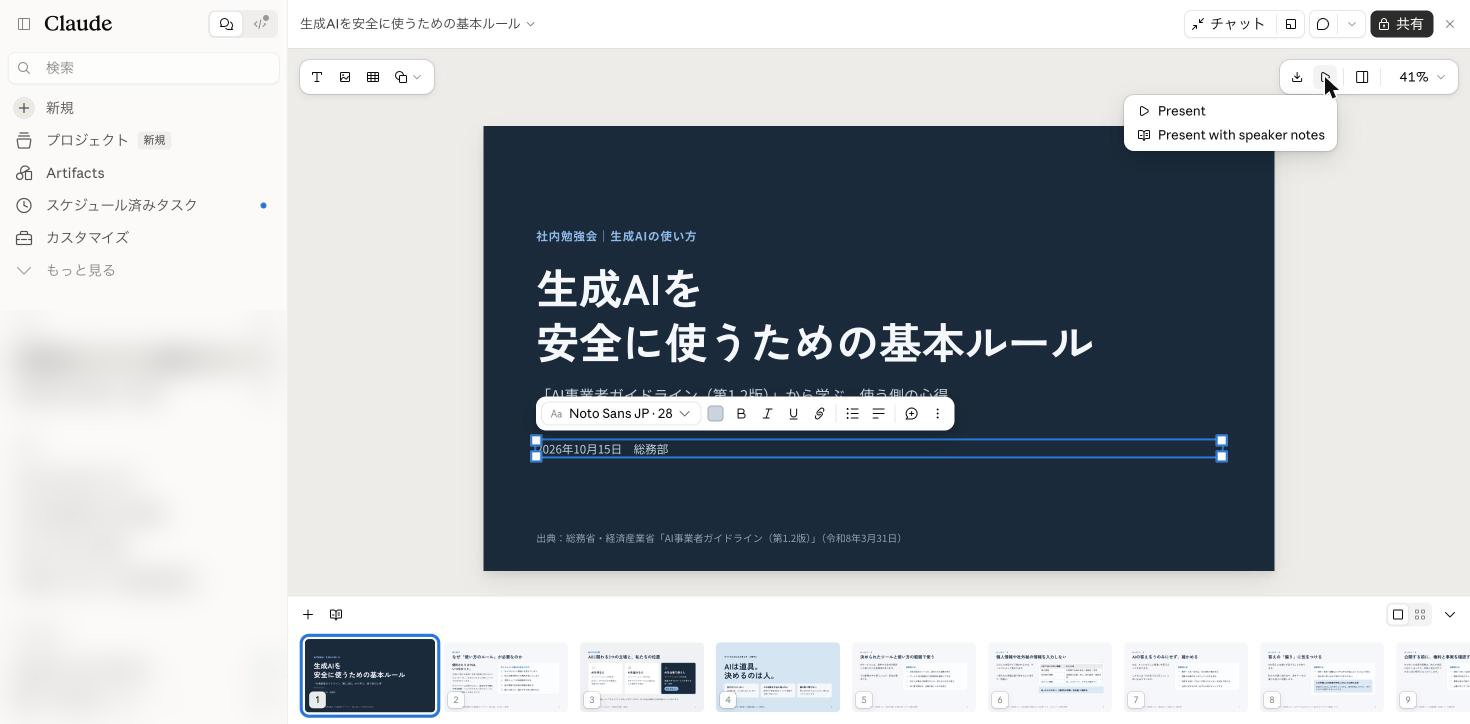Image resolution: width=1470 pixels, height=724 pixels.
Task: Collapse the Claude sidebar panel
Action: 24,24
